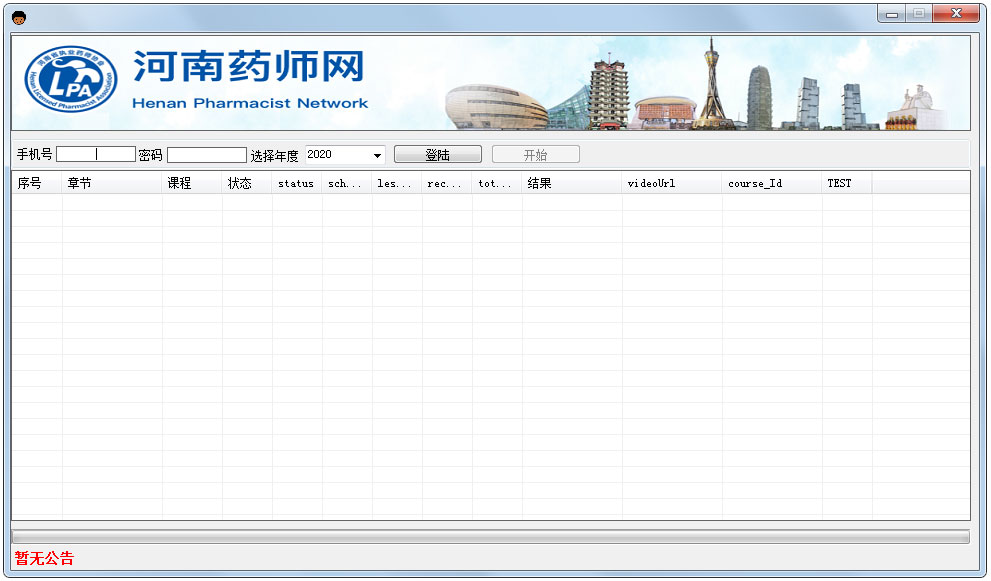Click the 开始 start button
This screenshot has height=581, width=991.
coord(535,155)
